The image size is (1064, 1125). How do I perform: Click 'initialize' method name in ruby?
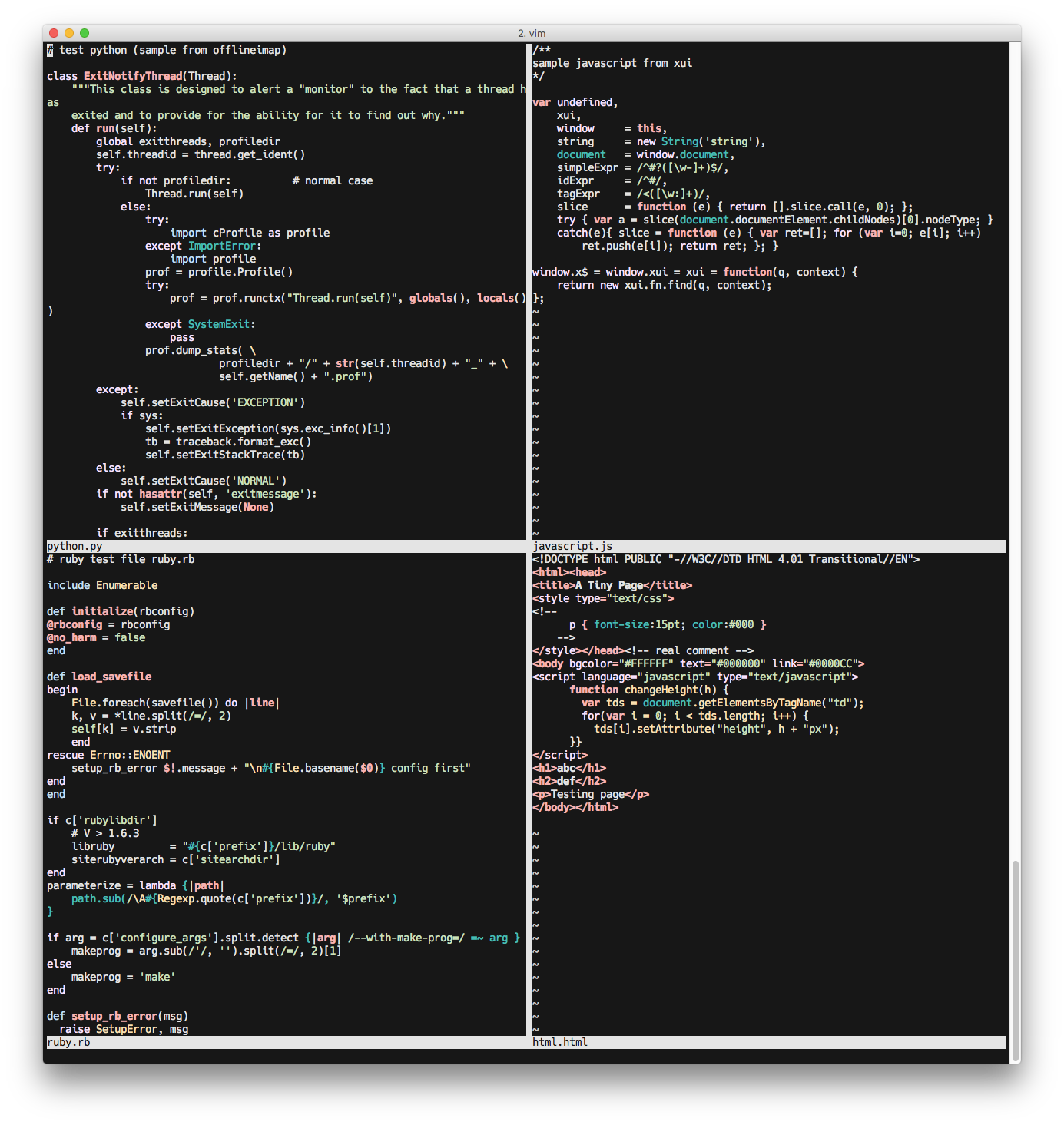(102, 611)
